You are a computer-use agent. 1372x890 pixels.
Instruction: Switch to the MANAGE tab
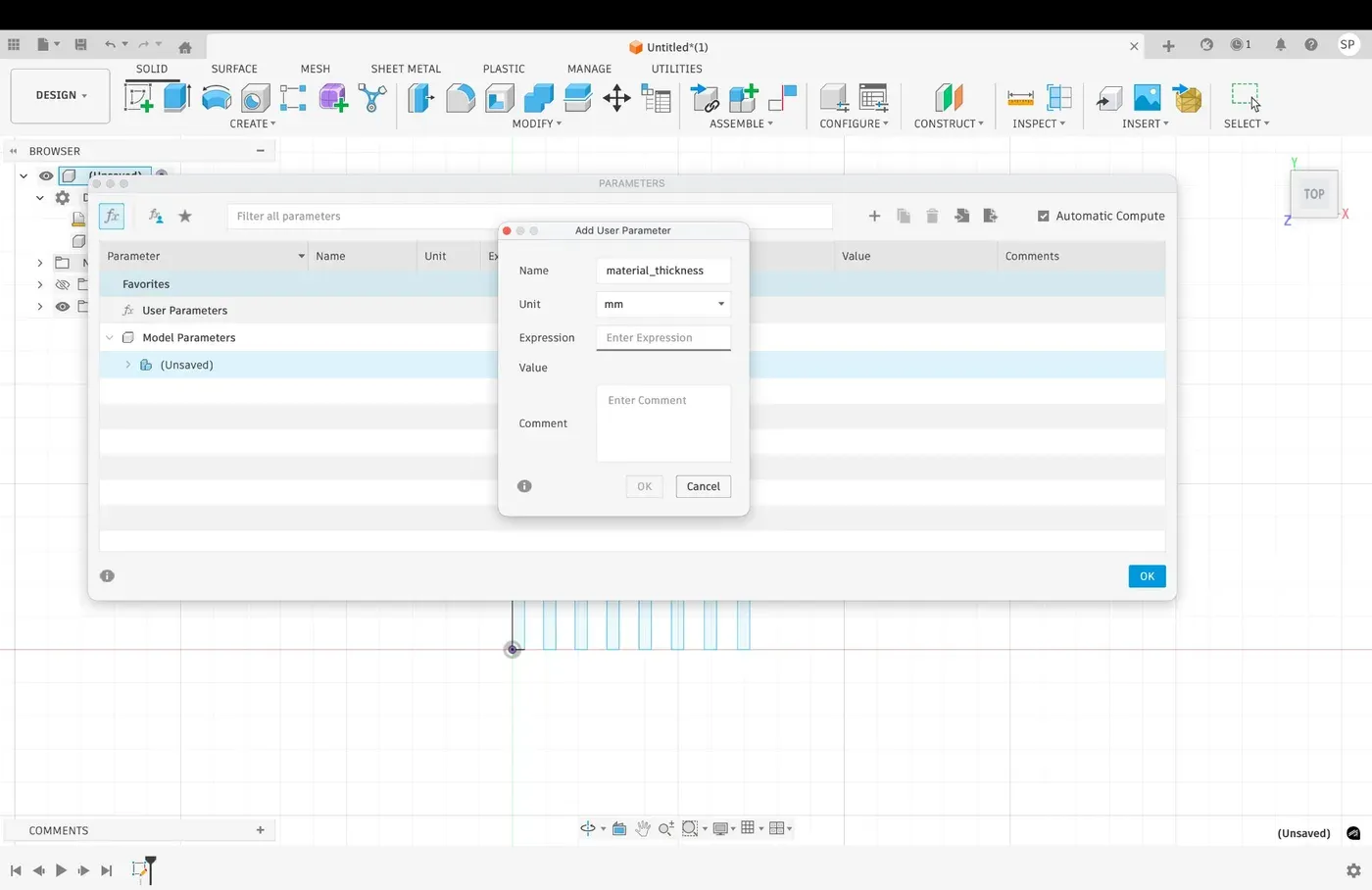589,69
